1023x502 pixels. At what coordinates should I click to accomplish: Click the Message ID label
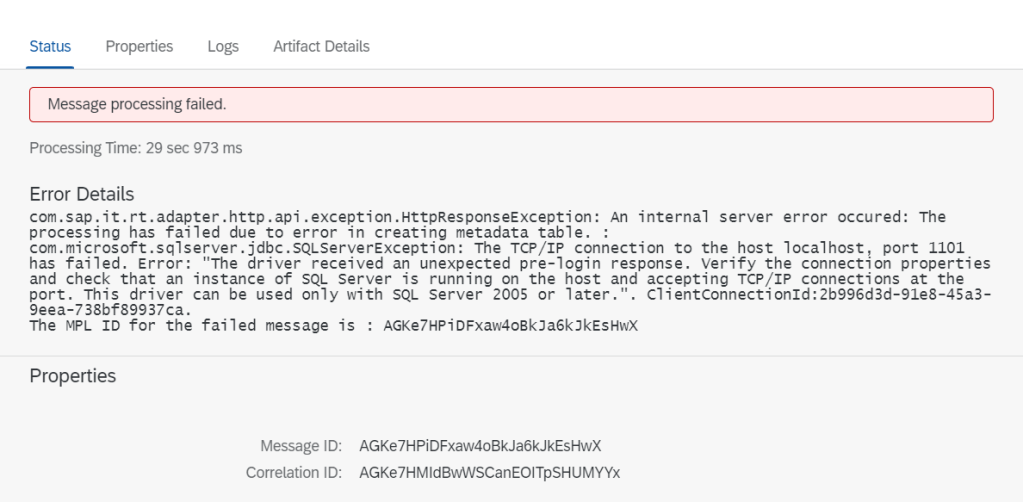pos(301,445)
